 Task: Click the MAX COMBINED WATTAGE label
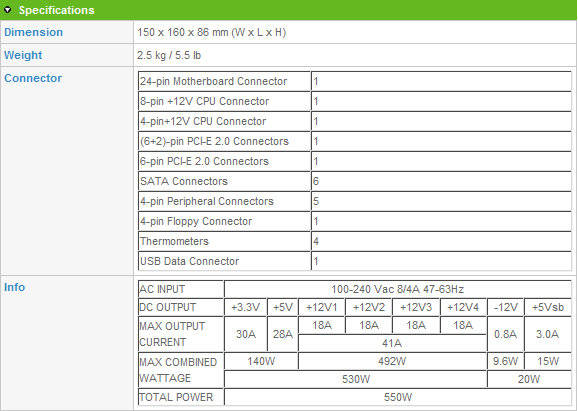point(178,370)
